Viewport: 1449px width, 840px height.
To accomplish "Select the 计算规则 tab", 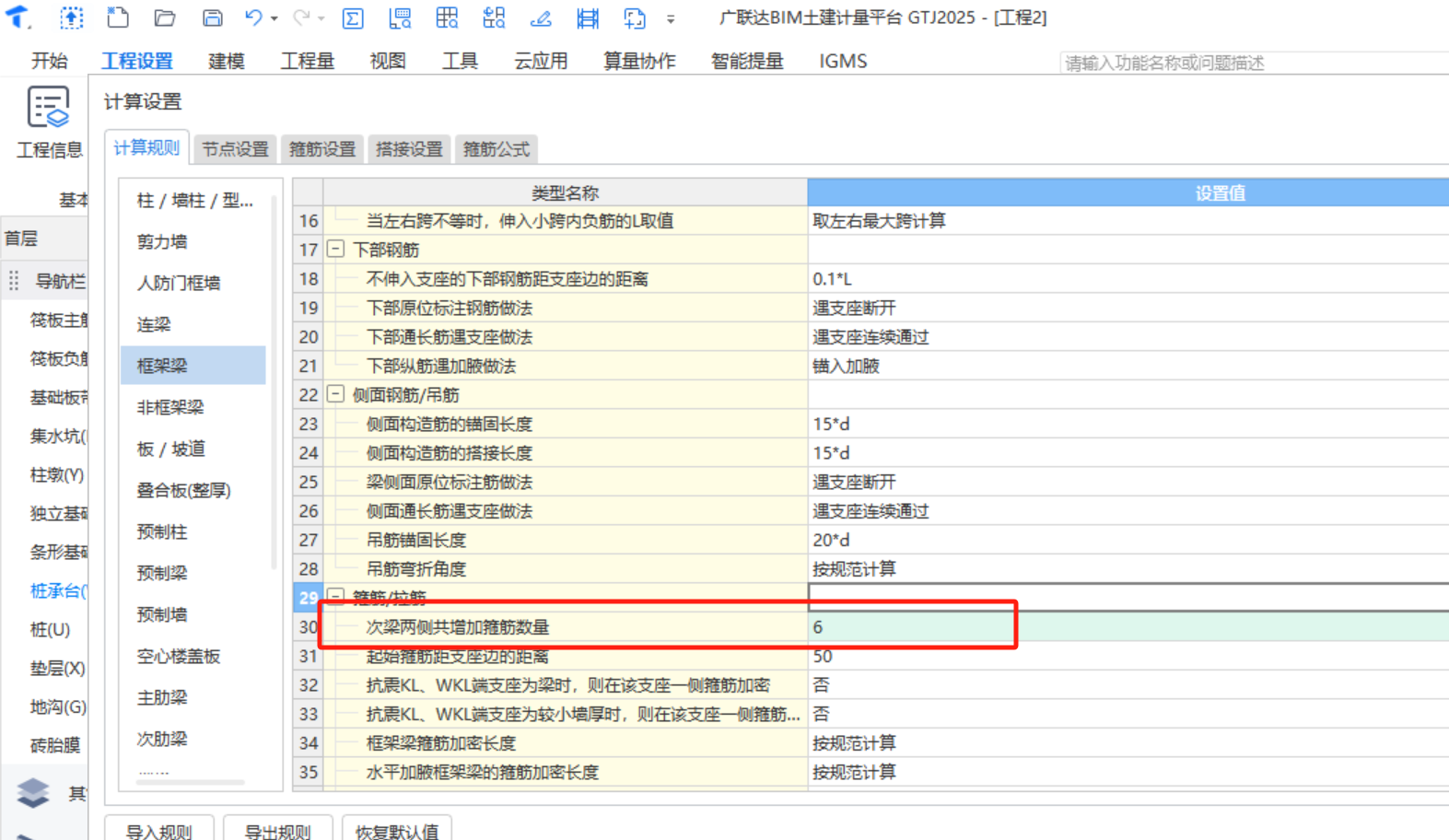I will (146, 148).
